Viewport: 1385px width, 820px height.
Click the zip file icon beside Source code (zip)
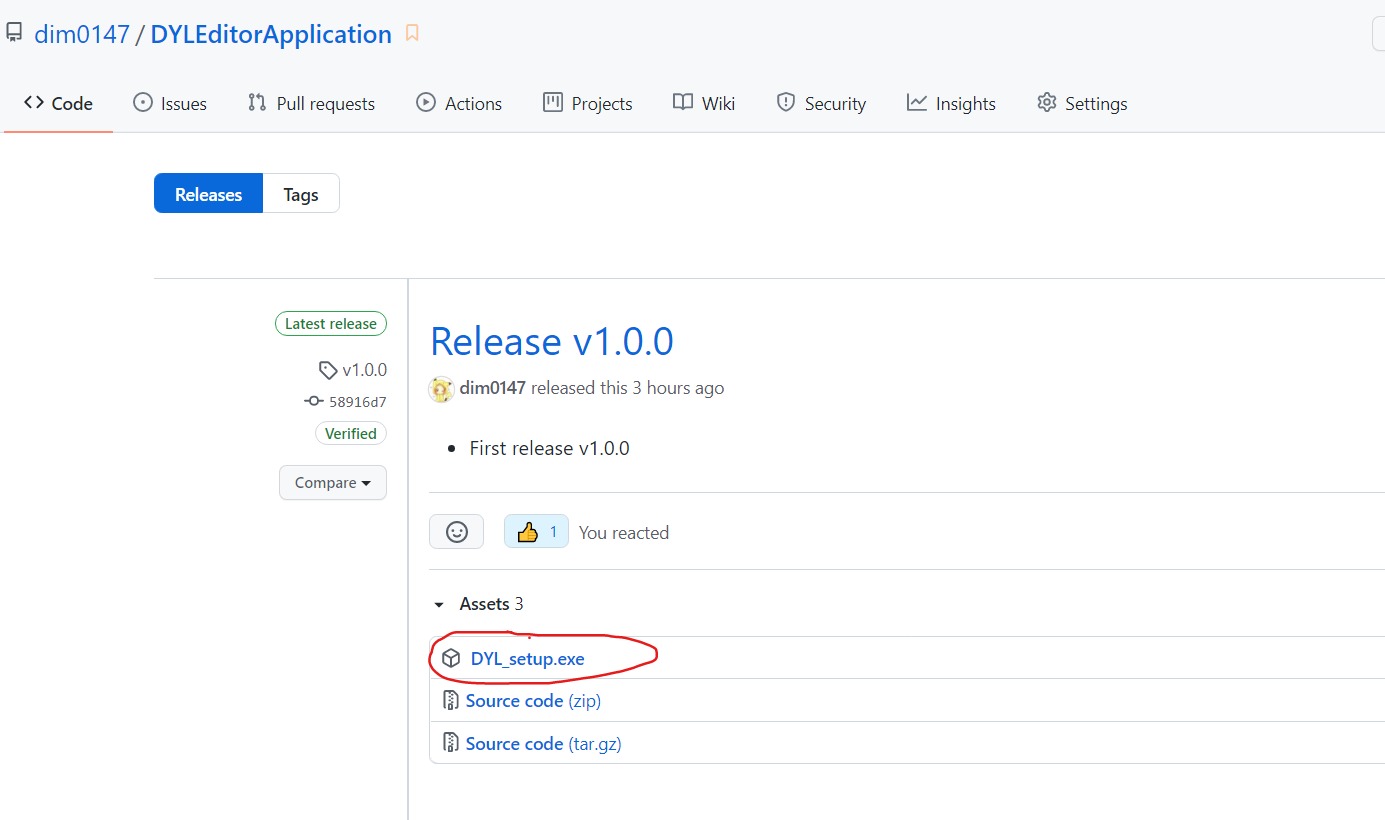[x=451, y=701]
